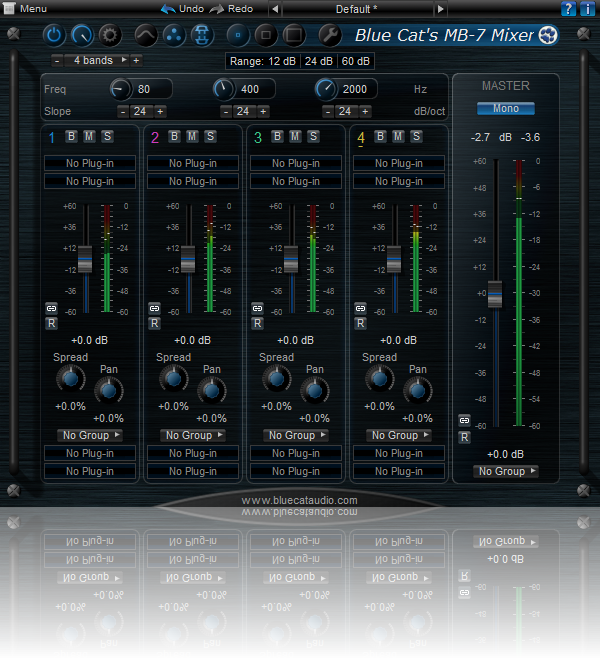600x659 pixels.
Task: Open band 1 'No Group' dropdown
Action: 90,435
